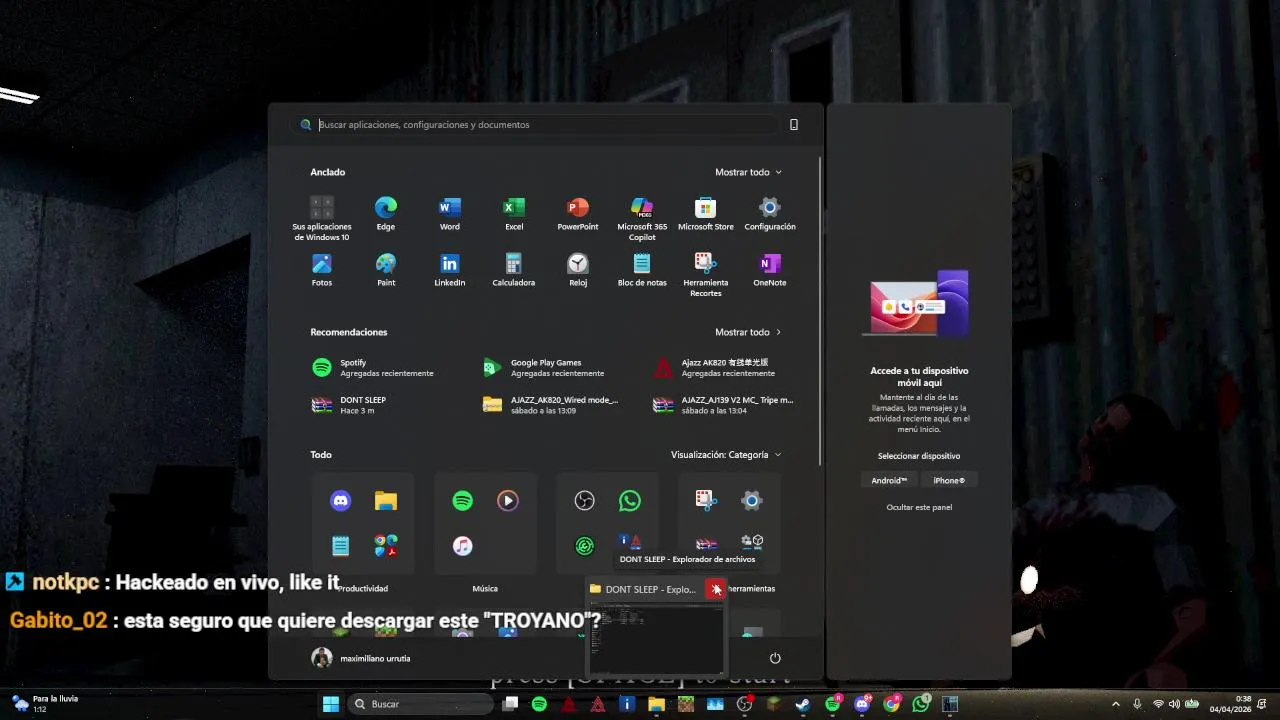The height and width of the screenshot is (720, 1280).
Task: Click Ocultar este panel link
Action: tap(919, 507)
